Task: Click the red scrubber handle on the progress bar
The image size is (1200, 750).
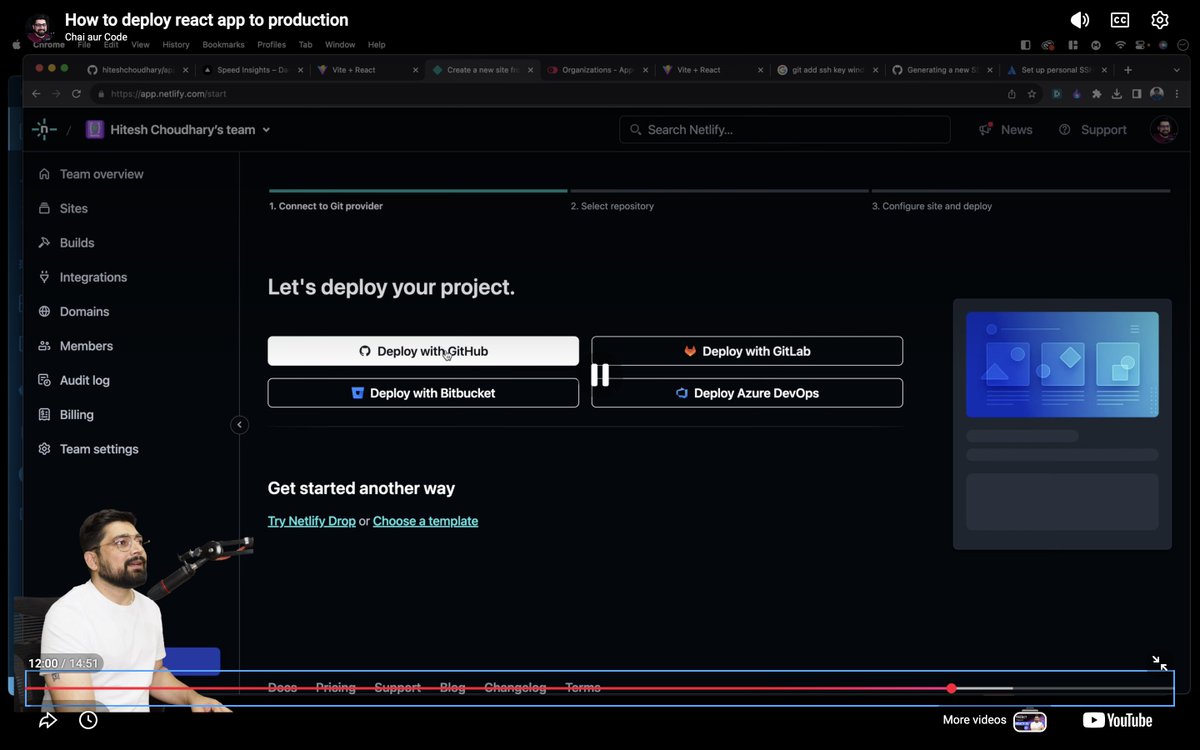Action: click(951, 688)
